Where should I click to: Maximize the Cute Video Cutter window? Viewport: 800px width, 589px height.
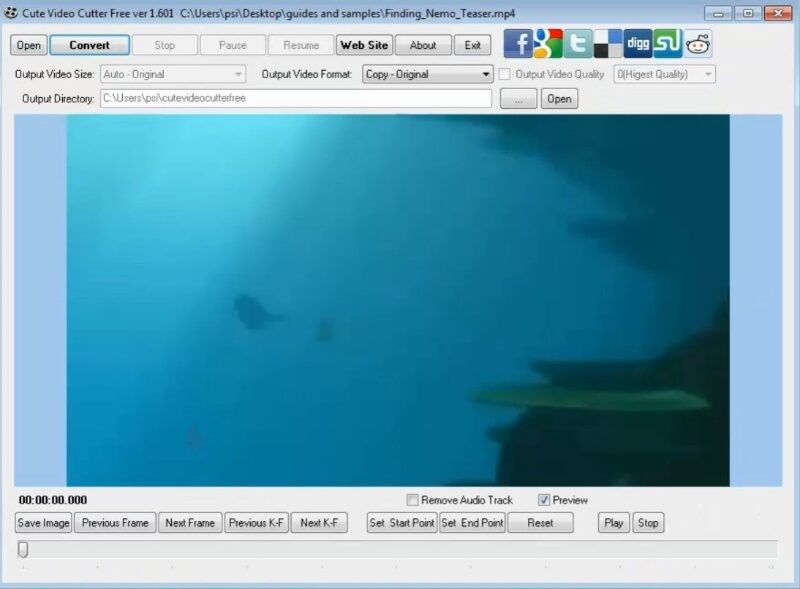tap(748, 13)
